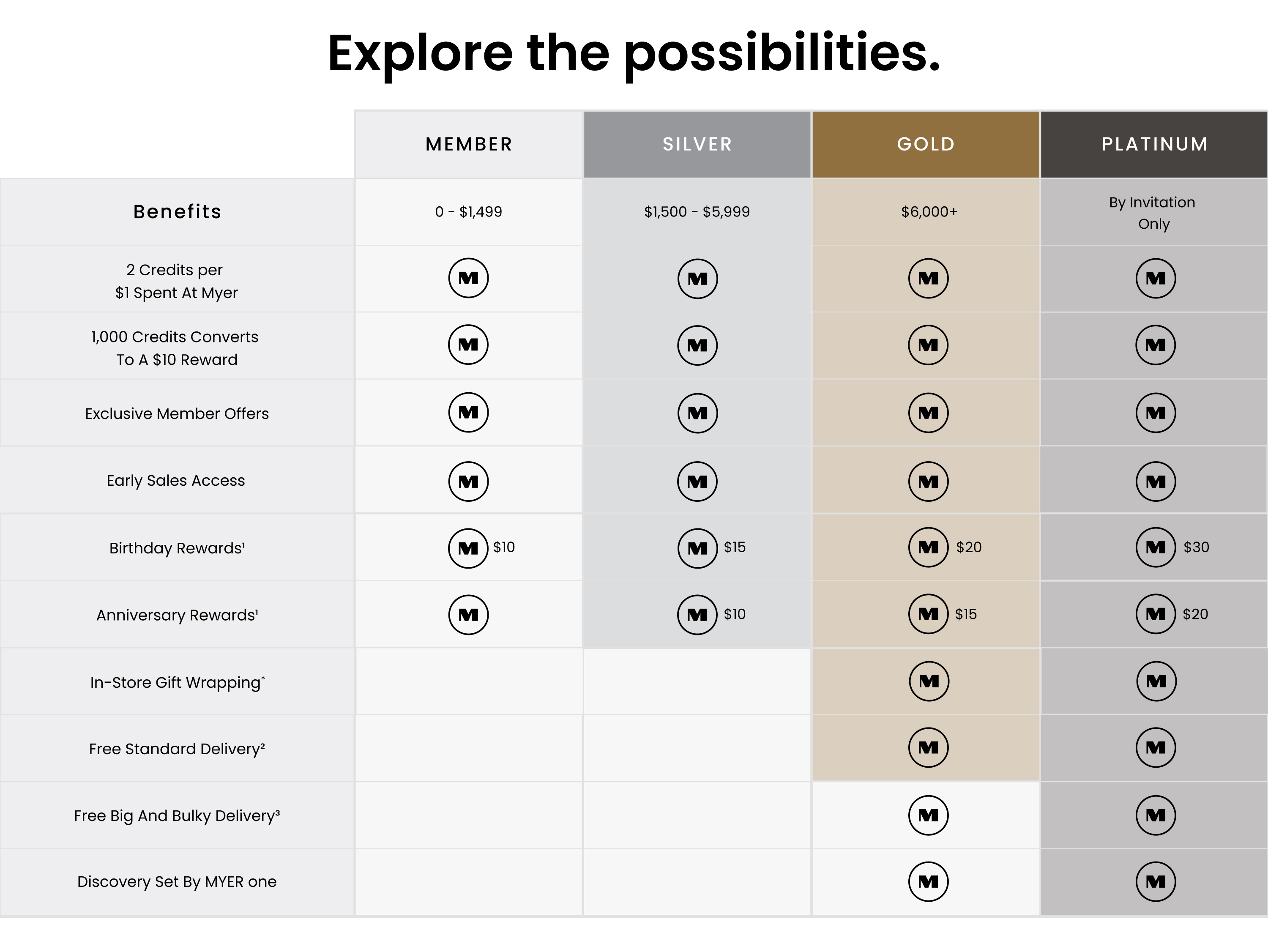
Task: Click the Gold Anniversary Rewards $15 icon
Action: pos(928,614)
